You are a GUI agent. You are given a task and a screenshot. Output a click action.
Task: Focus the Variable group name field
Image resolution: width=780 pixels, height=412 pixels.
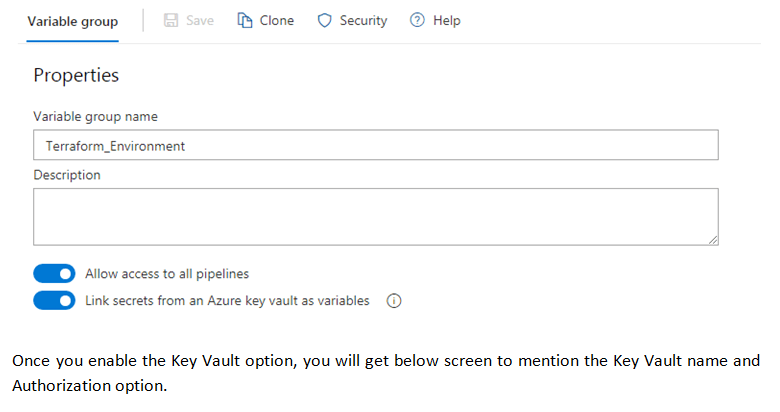376,145
